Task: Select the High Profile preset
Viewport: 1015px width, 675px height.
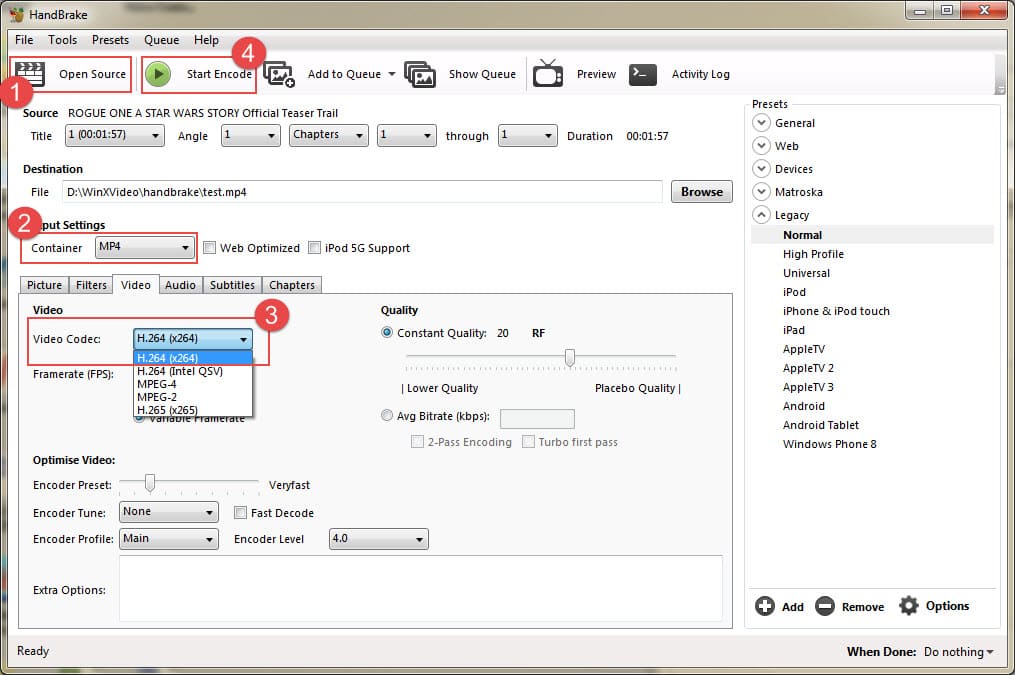Action: tap(813, 254)
